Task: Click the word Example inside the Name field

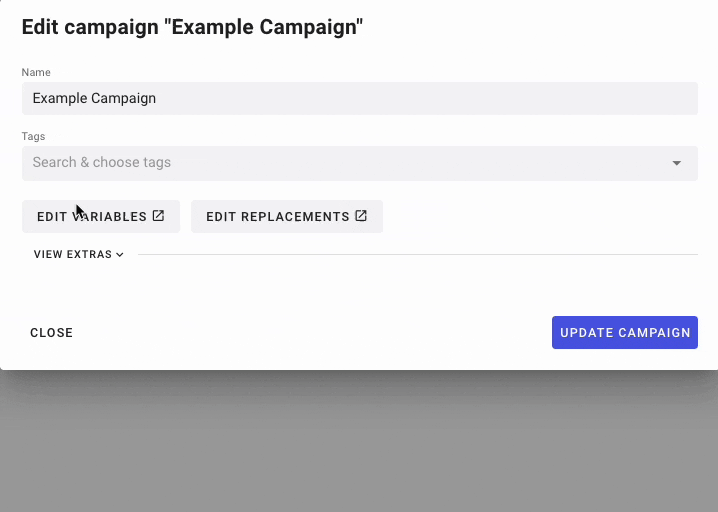Action: point(60,98)
